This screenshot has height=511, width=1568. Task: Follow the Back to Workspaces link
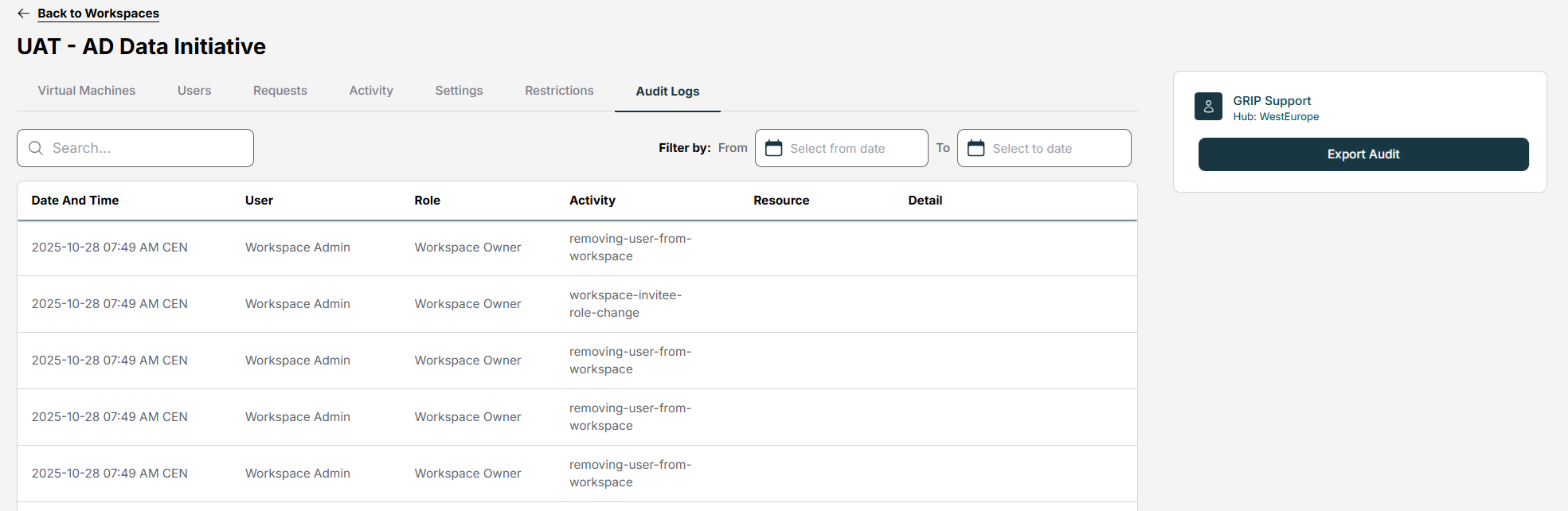pyautogui.click(x=98, y=14)
